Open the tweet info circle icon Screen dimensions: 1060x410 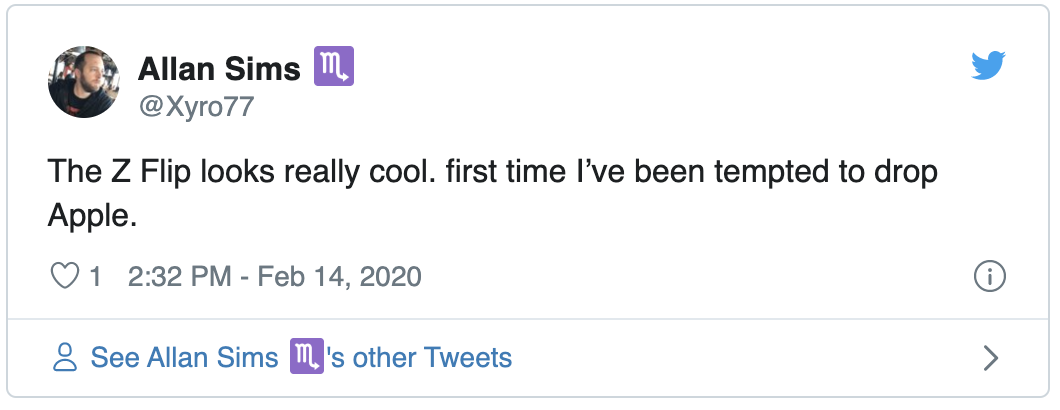point(989,277)
